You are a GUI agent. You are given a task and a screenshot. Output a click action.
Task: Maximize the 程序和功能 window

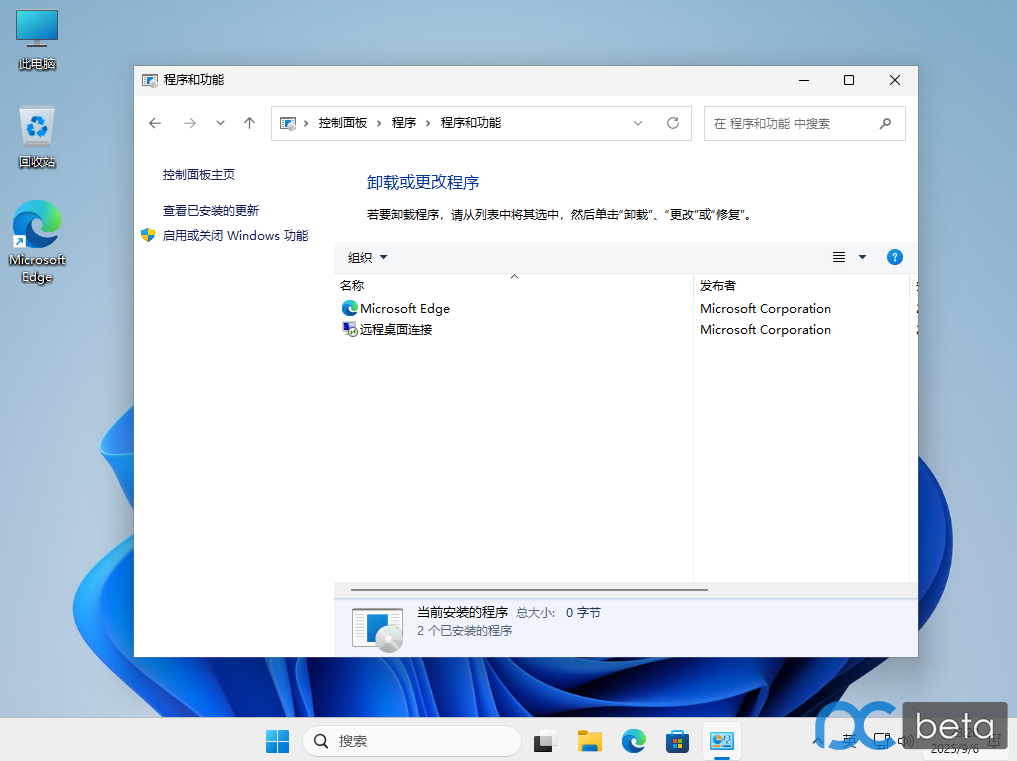coord(848,80)
